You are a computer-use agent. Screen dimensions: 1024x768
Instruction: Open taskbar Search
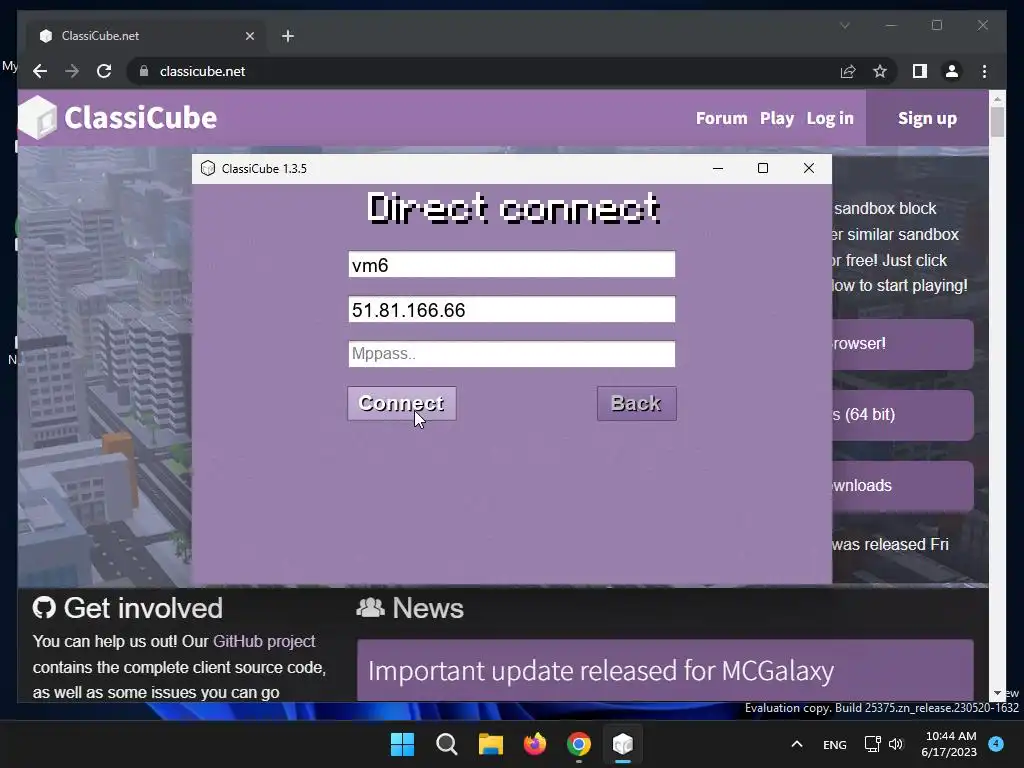tap(447, 744)
